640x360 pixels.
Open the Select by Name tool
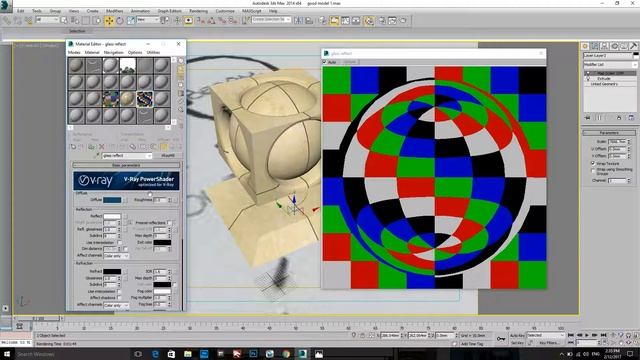click(75, 20)
